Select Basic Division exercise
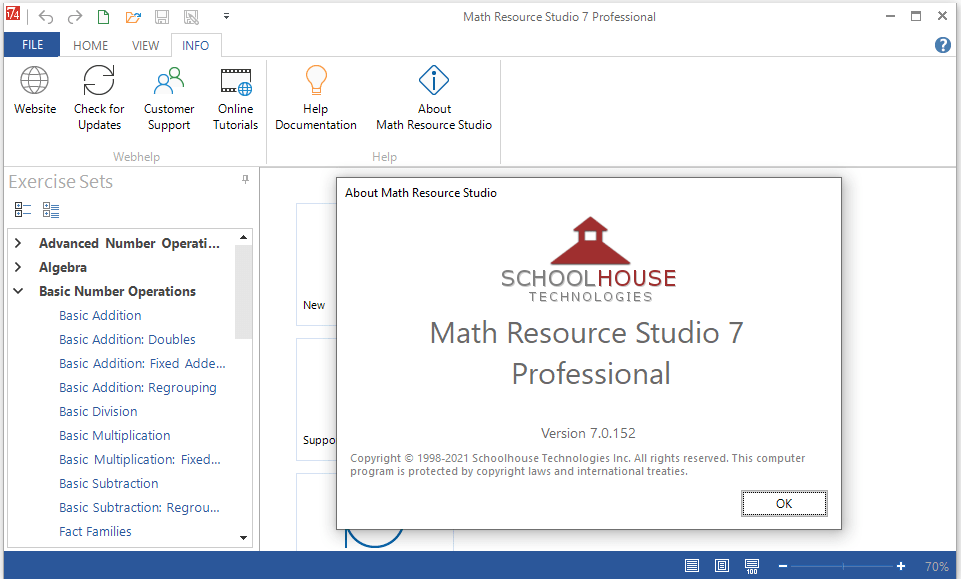The image size is (961, 579). tap(98, 411)
